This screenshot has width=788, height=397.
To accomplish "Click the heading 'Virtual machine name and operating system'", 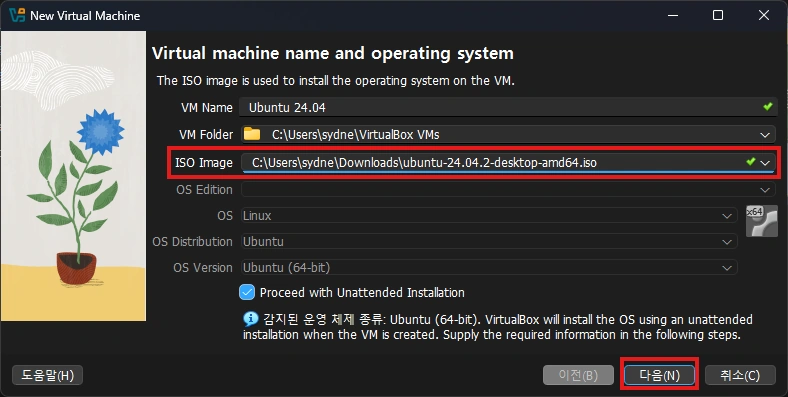I will 333,53.
